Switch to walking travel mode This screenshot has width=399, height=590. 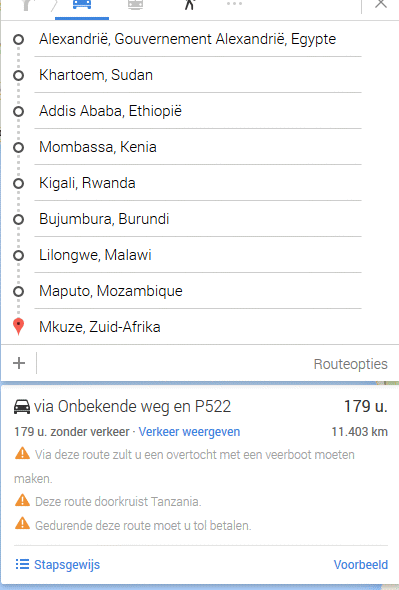[189, 5]
